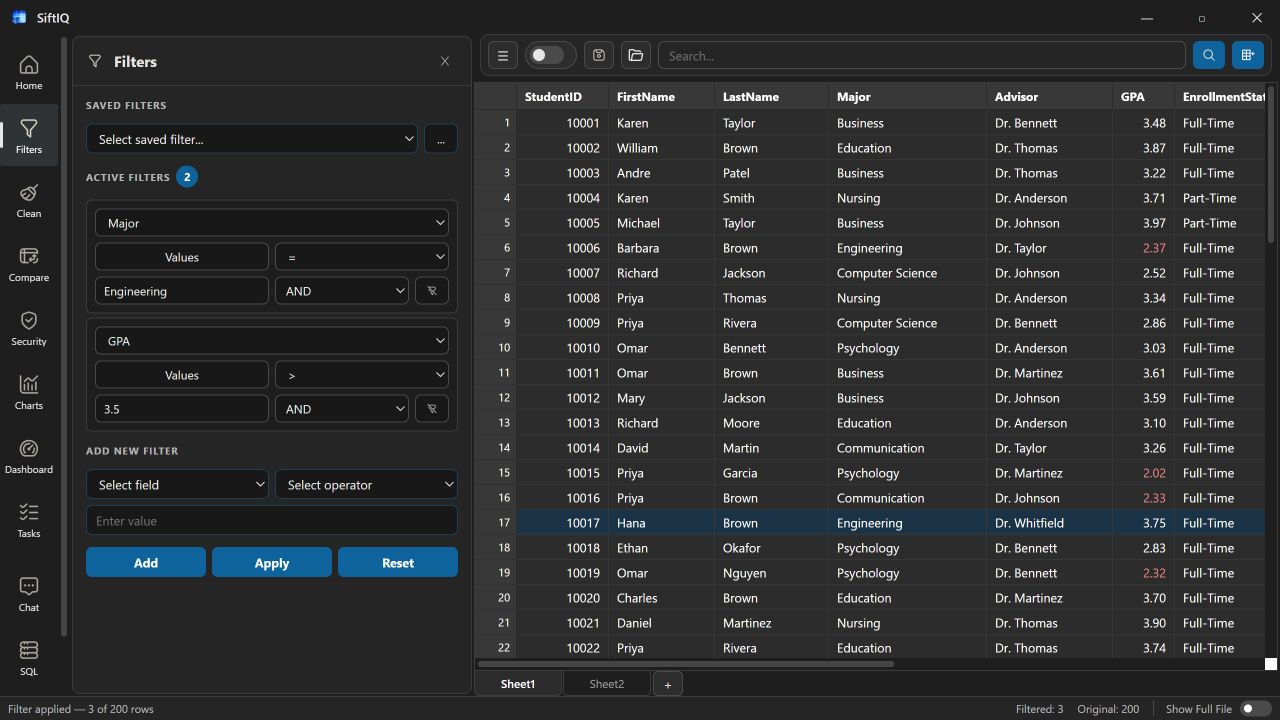Click the cell with last name Okafor

click(772, 548)
